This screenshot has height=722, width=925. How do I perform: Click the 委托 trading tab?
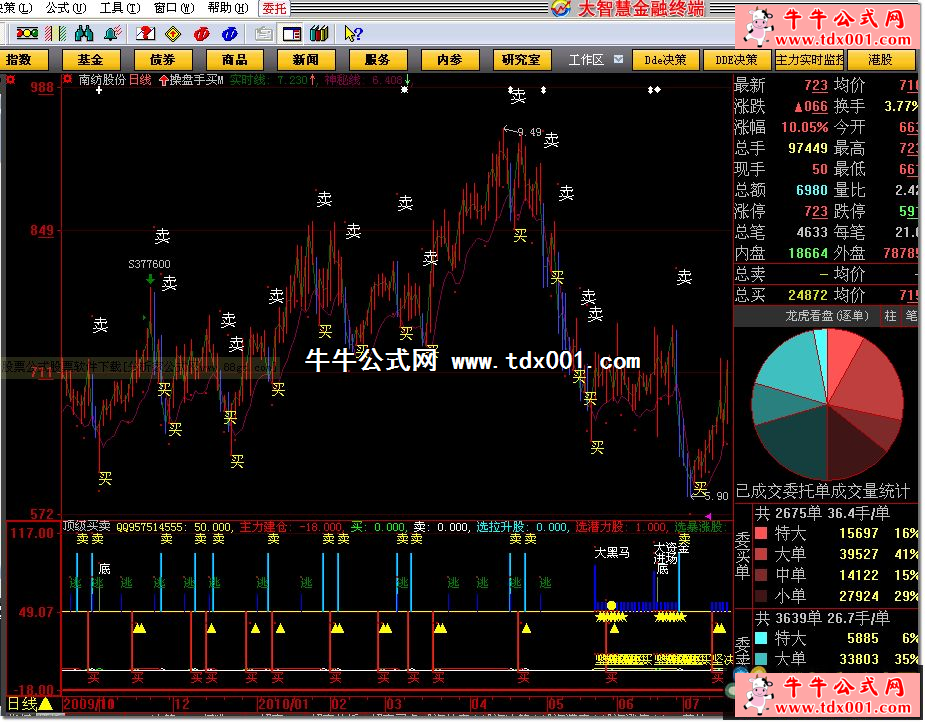pos(274,8)
